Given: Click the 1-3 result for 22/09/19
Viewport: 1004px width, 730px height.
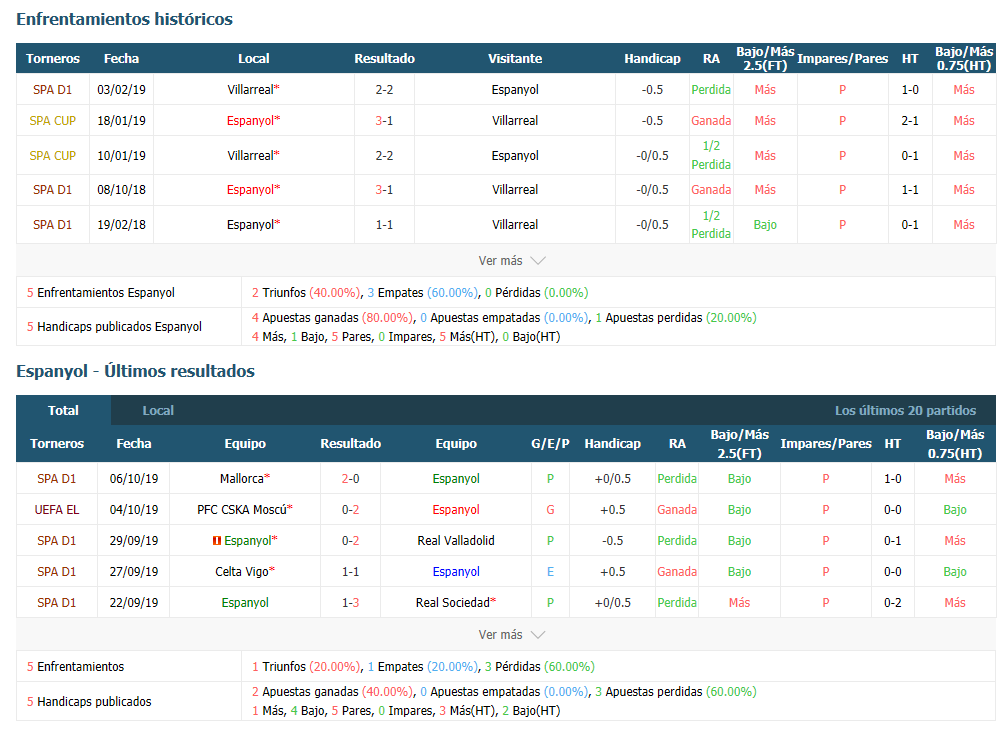Looking at the screenshot, I should [350, 603].
